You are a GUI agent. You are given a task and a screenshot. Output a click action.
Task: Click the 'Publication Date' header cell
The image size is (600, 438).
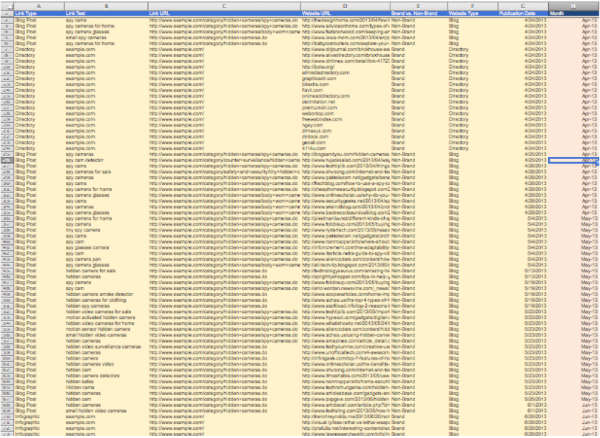(x=523, y=14)
